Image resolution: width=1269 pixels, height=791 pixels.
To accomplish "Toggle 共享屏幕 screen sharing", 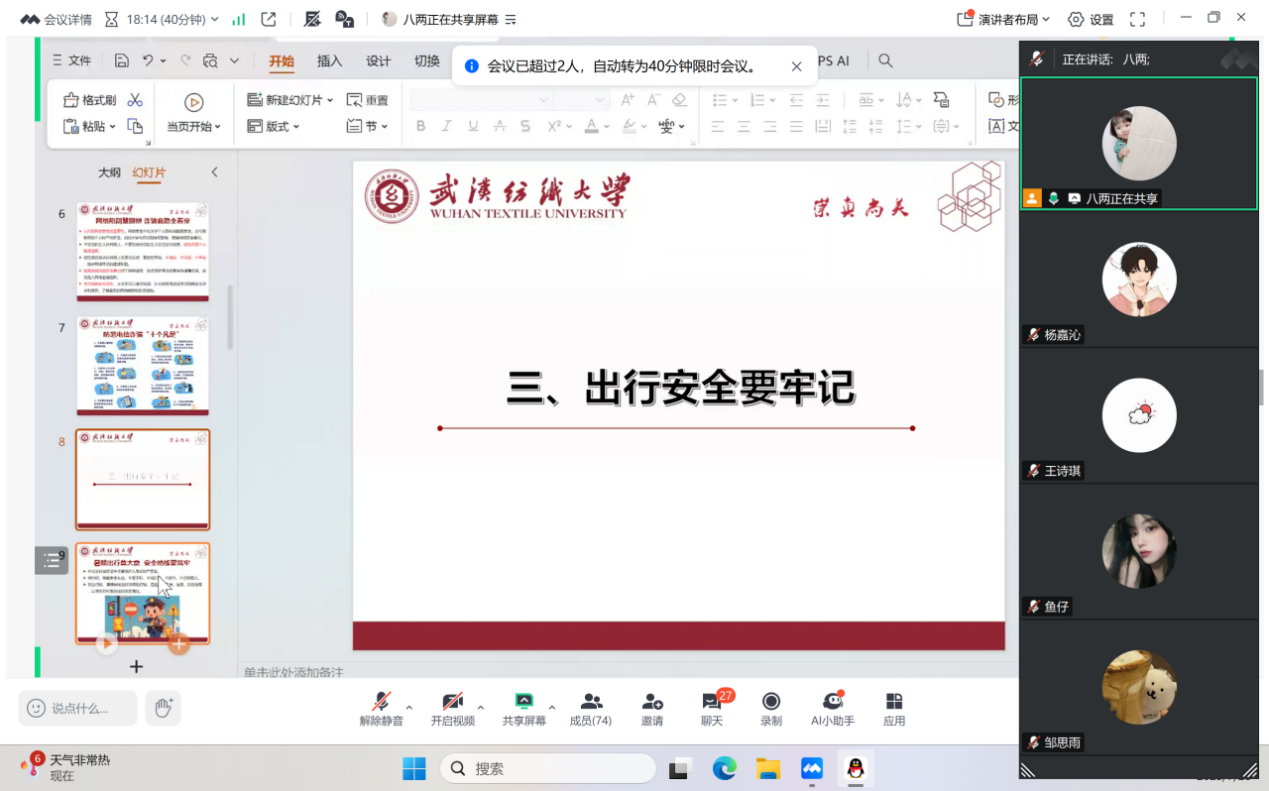I will [x=523, y=708].
